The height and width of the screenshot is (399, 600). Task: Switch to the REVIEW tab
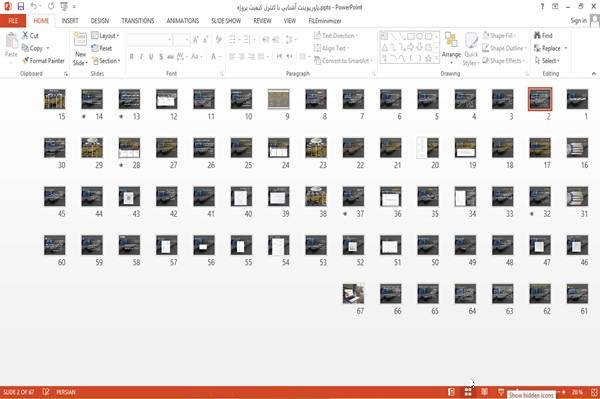coord(262,21)
